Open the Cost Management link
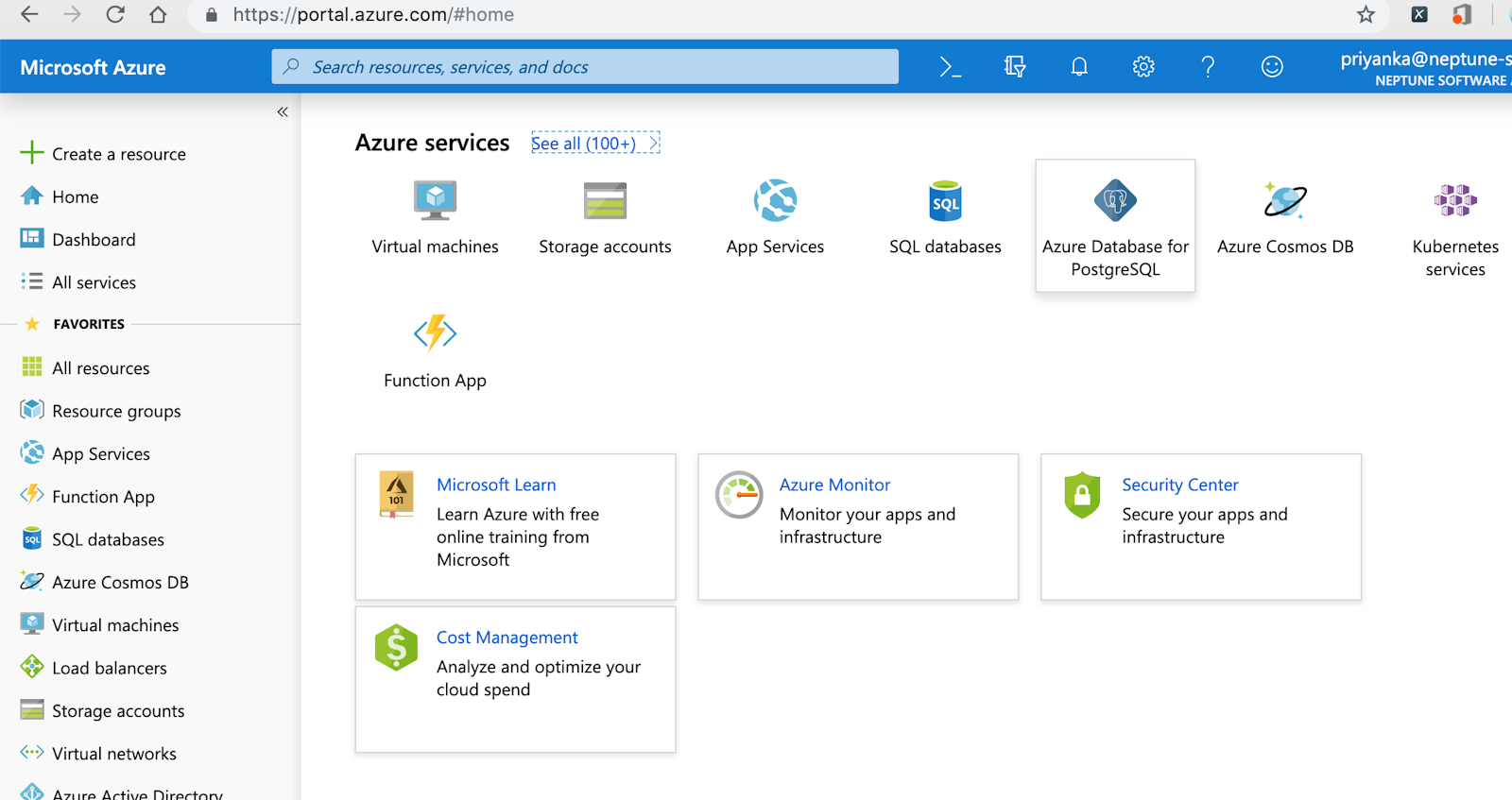This screenshot has width=1512, height=800. click(507, 638)
